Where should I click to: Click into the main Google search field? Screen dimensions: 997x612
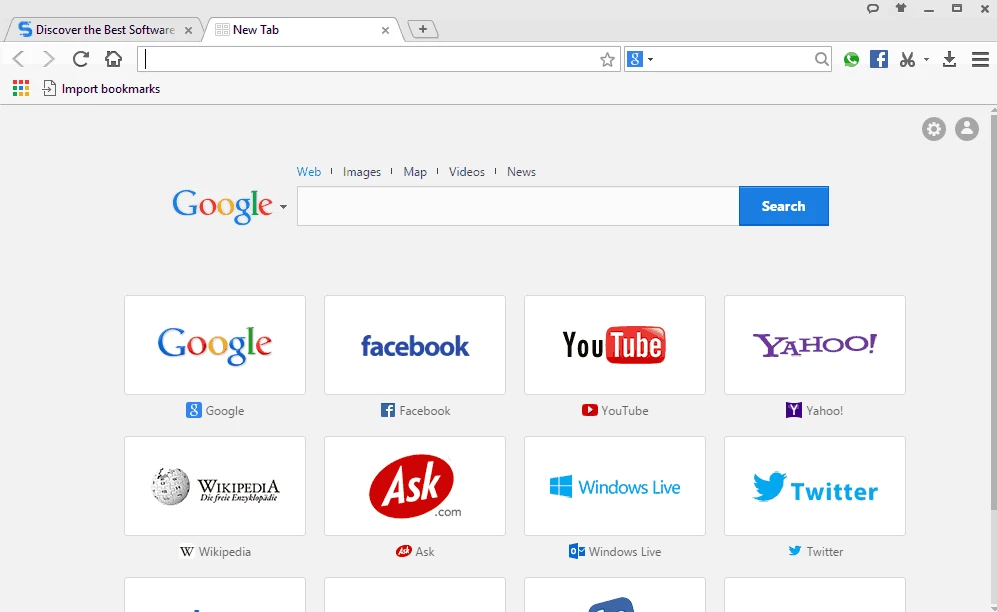click(518, 206)
